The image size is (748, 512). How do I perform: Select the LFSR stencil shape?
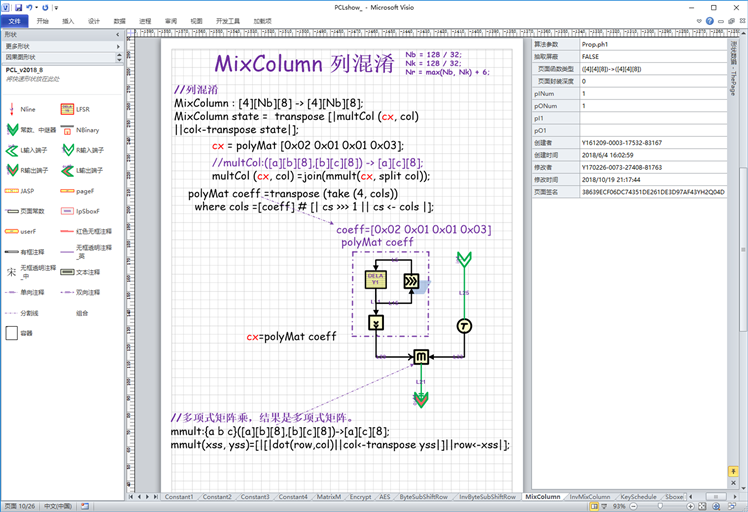(66, 108)
